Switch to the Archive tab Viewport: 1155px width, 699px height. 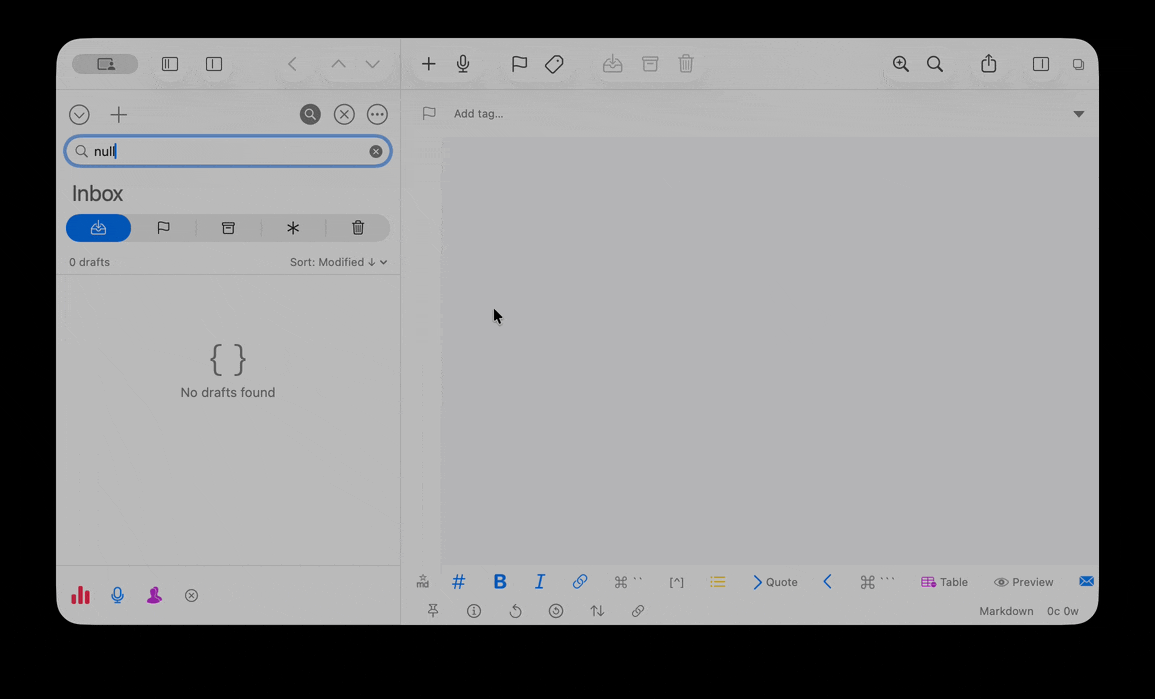pyautogui.click(x=228, y=228)
